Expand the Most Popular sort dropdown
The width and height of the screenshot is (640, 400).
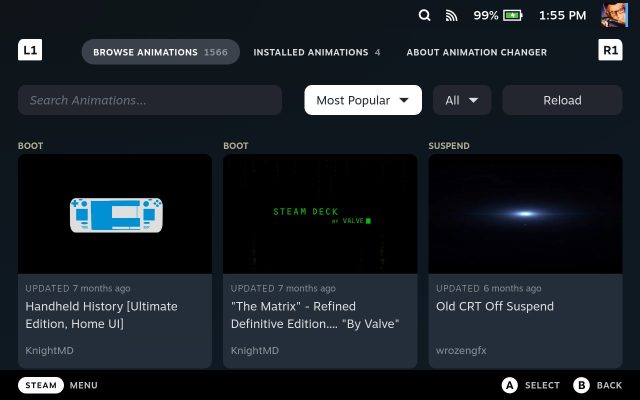[363, 100]
